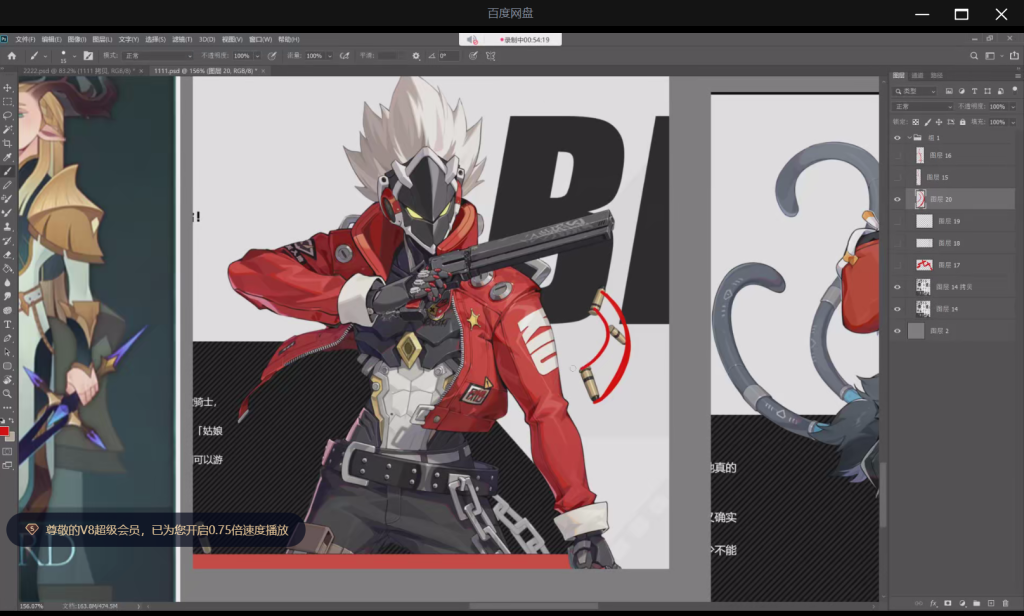The image size is (1024, 616).
Task: Click the search icon at top right
Action: (974, 56)
